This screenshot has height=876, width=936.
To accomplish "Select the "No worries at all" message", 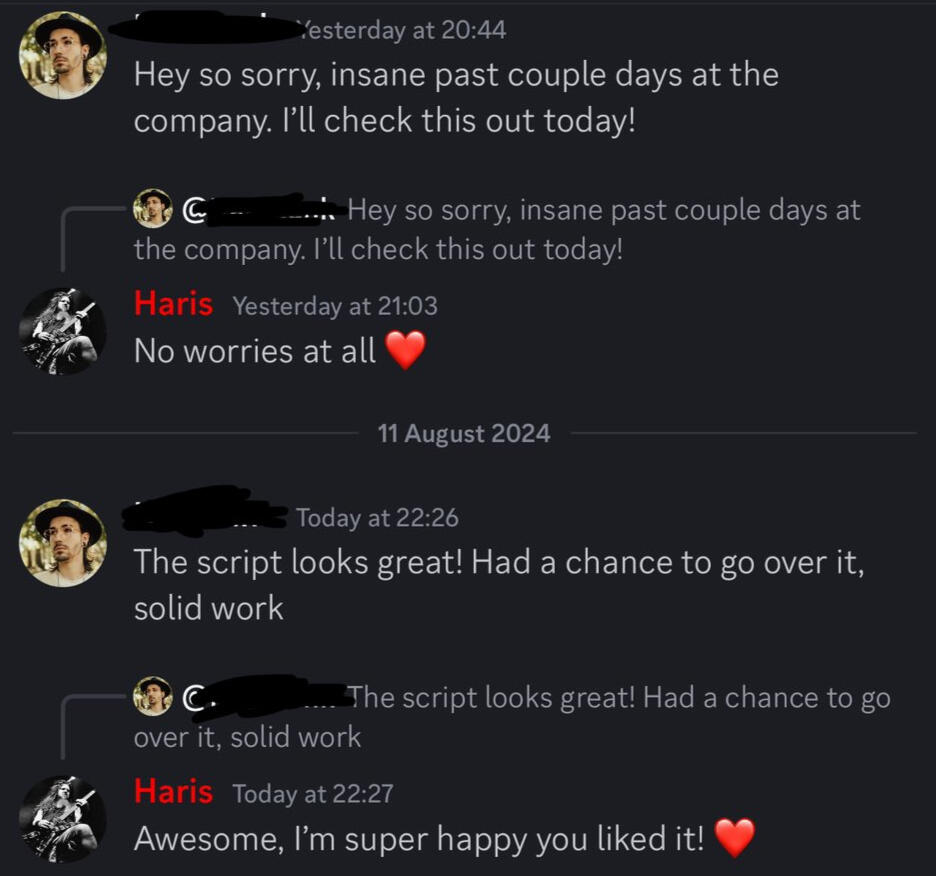I will pos(255,351).
